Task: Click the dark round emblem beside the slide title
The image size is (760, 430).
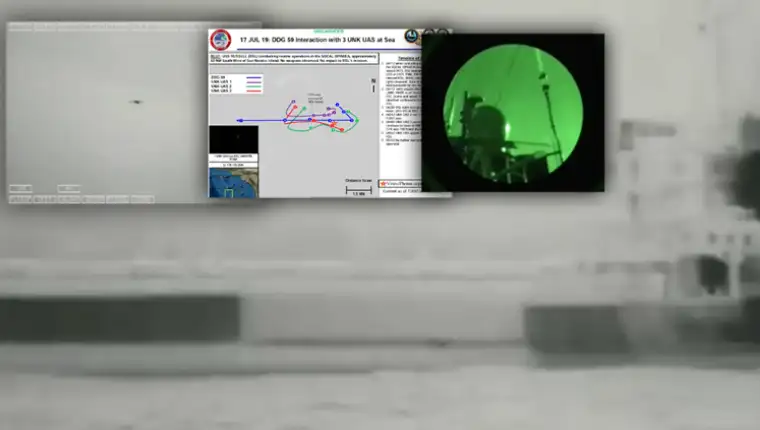Action: click(x=412, y=36)
